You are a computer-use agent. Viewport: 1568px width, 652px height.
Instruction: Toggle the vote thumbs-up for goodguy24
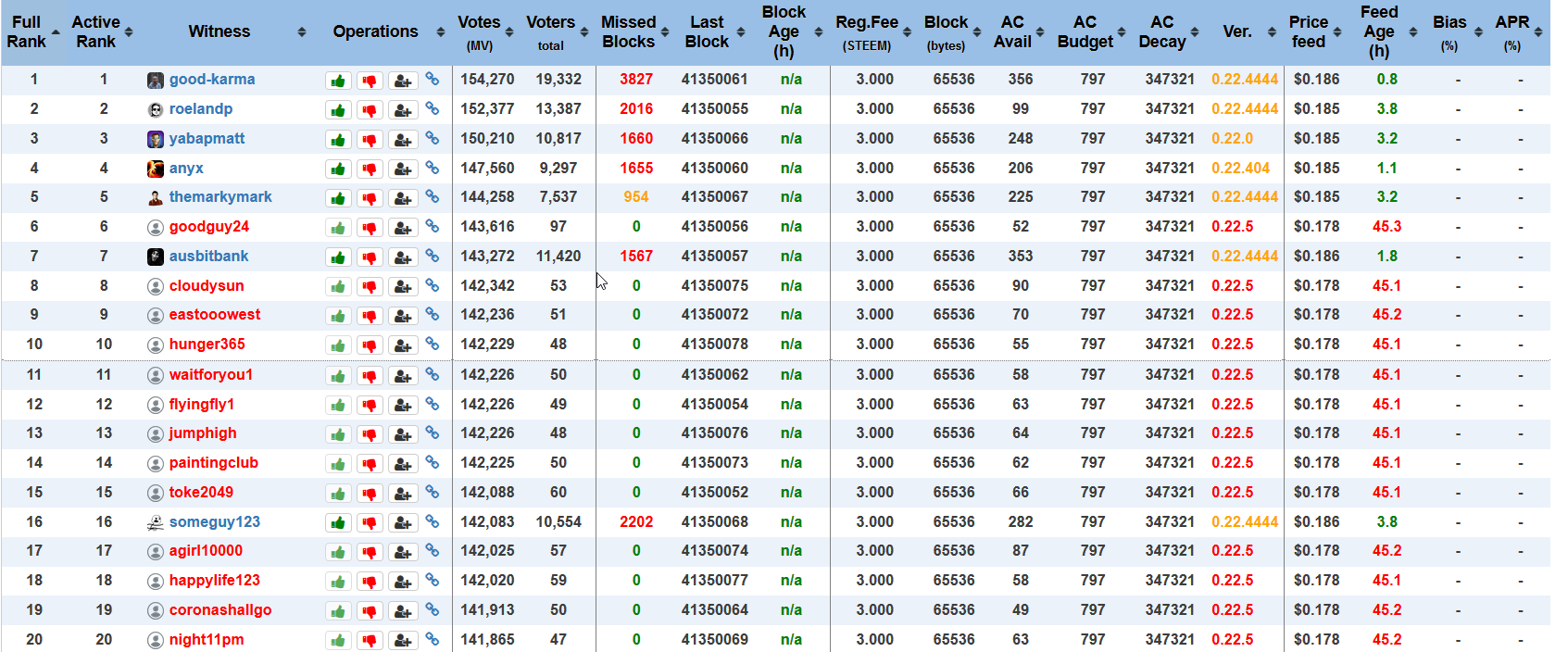[338, 228]
